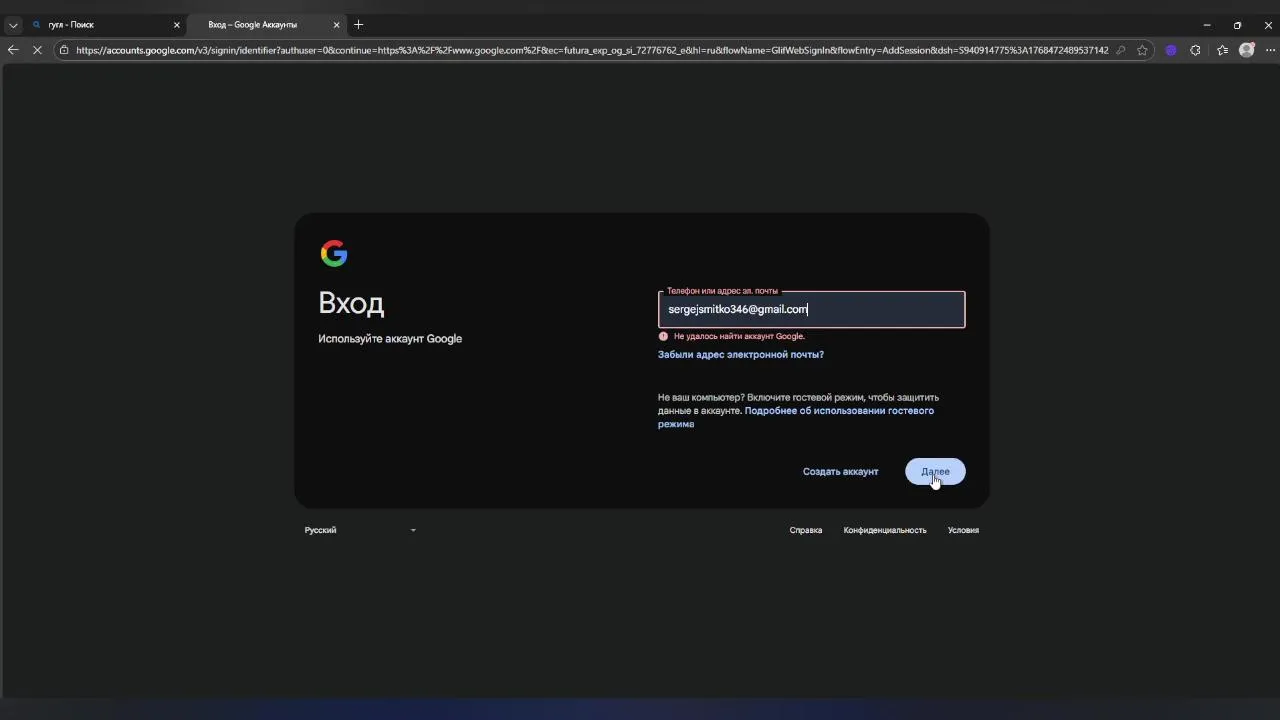The image size is (1280, 720).
Task: Open the browser profile avatar
Action: (1246, 50)
